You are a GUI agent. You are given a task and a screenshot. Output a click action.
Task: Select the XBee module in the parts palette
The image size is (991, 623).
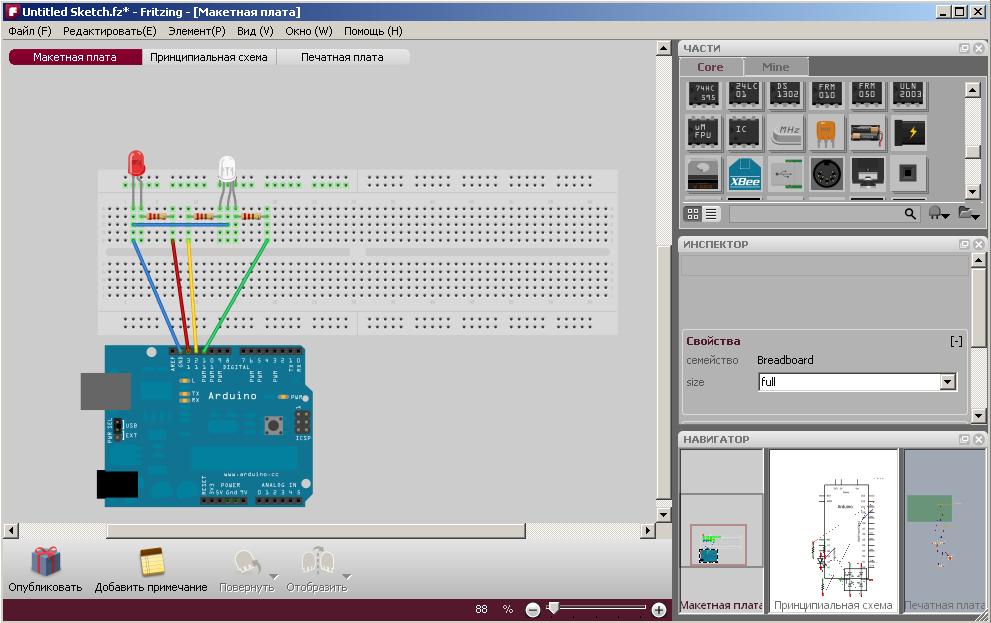tap(743, 176)
